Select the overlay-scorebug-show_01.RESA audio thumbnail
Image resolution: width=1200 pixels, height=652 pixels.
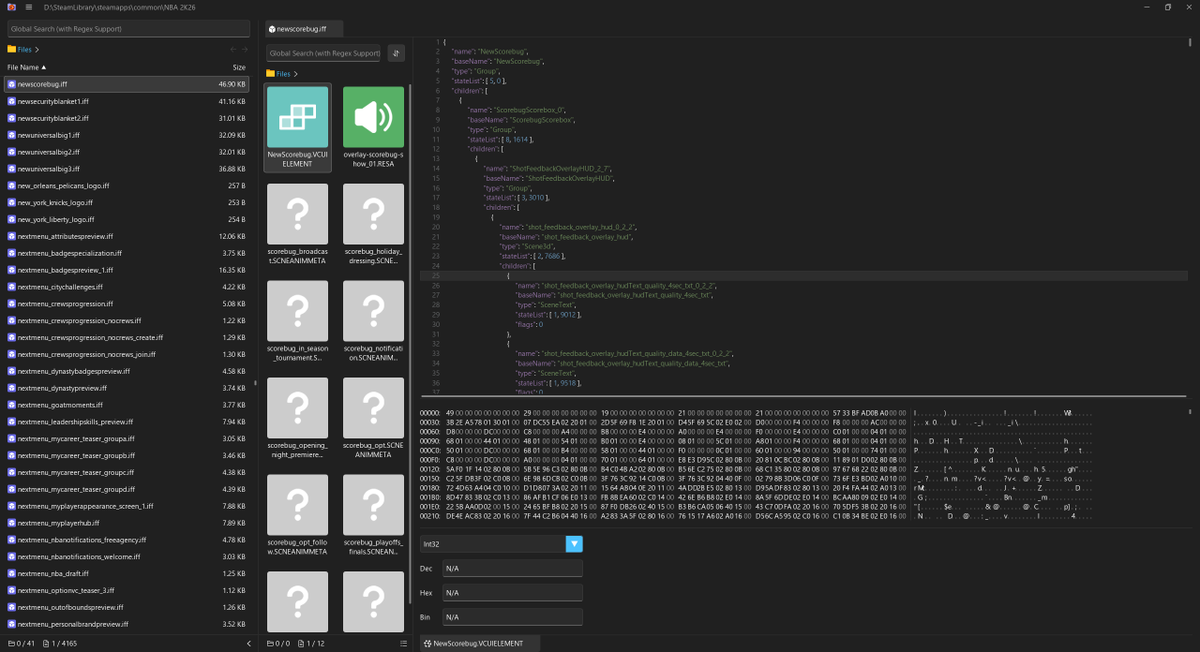pos(373,127)
